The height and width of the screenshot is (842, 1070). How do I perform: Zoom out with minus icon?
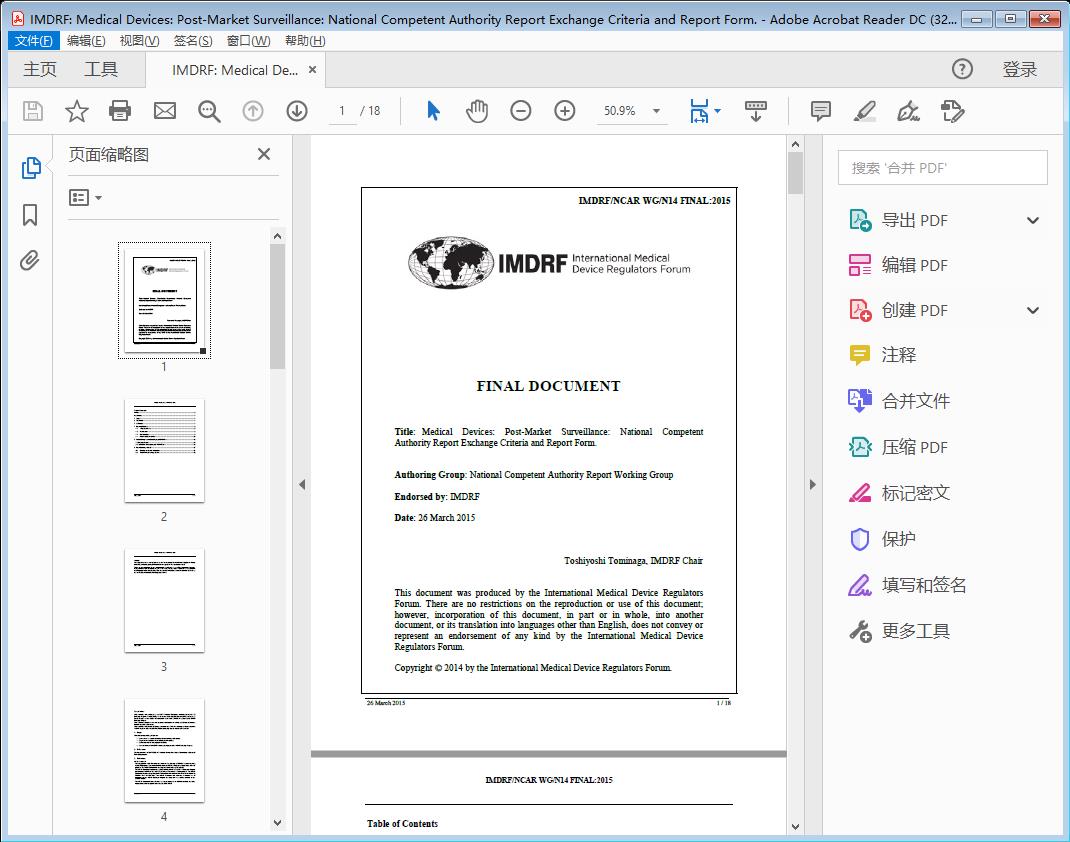click(x=521, y=111)
